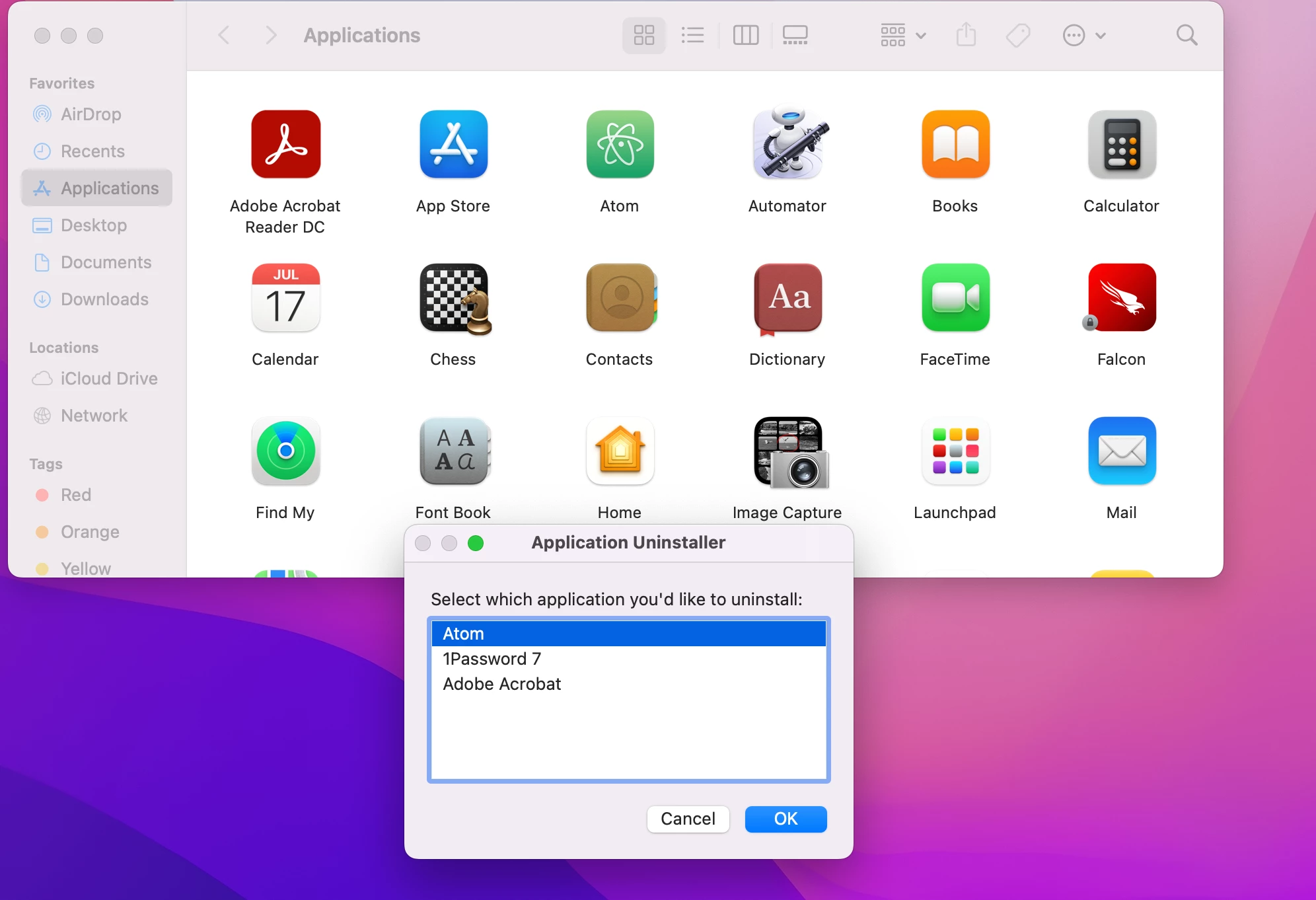Go forward with the Finder forward arrow
The image size is (1316, 900).
click(x=270, y=35)
